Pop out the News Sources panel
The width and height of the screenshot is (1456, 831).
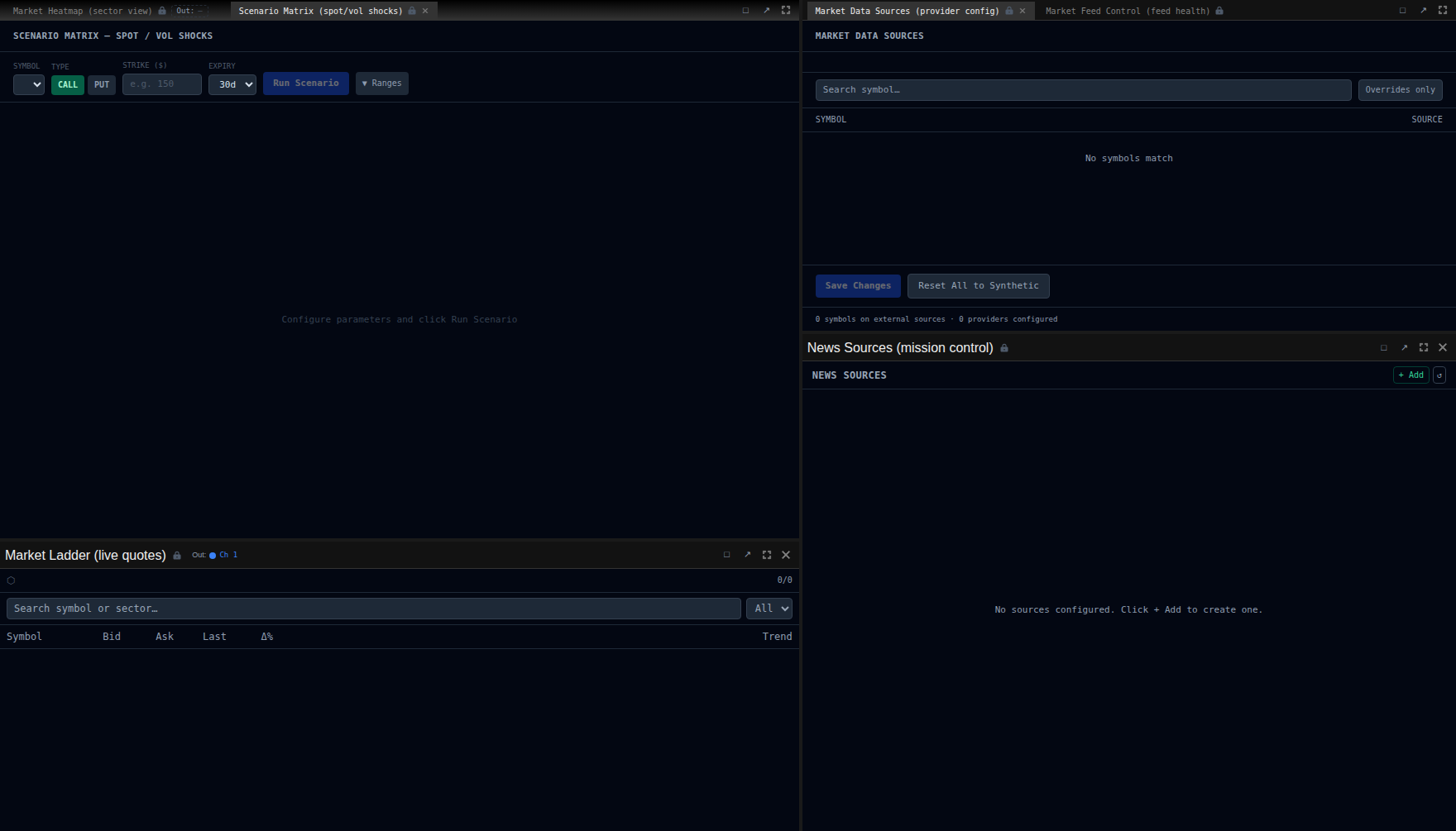pyautogui.click(x=1404, y=347)
